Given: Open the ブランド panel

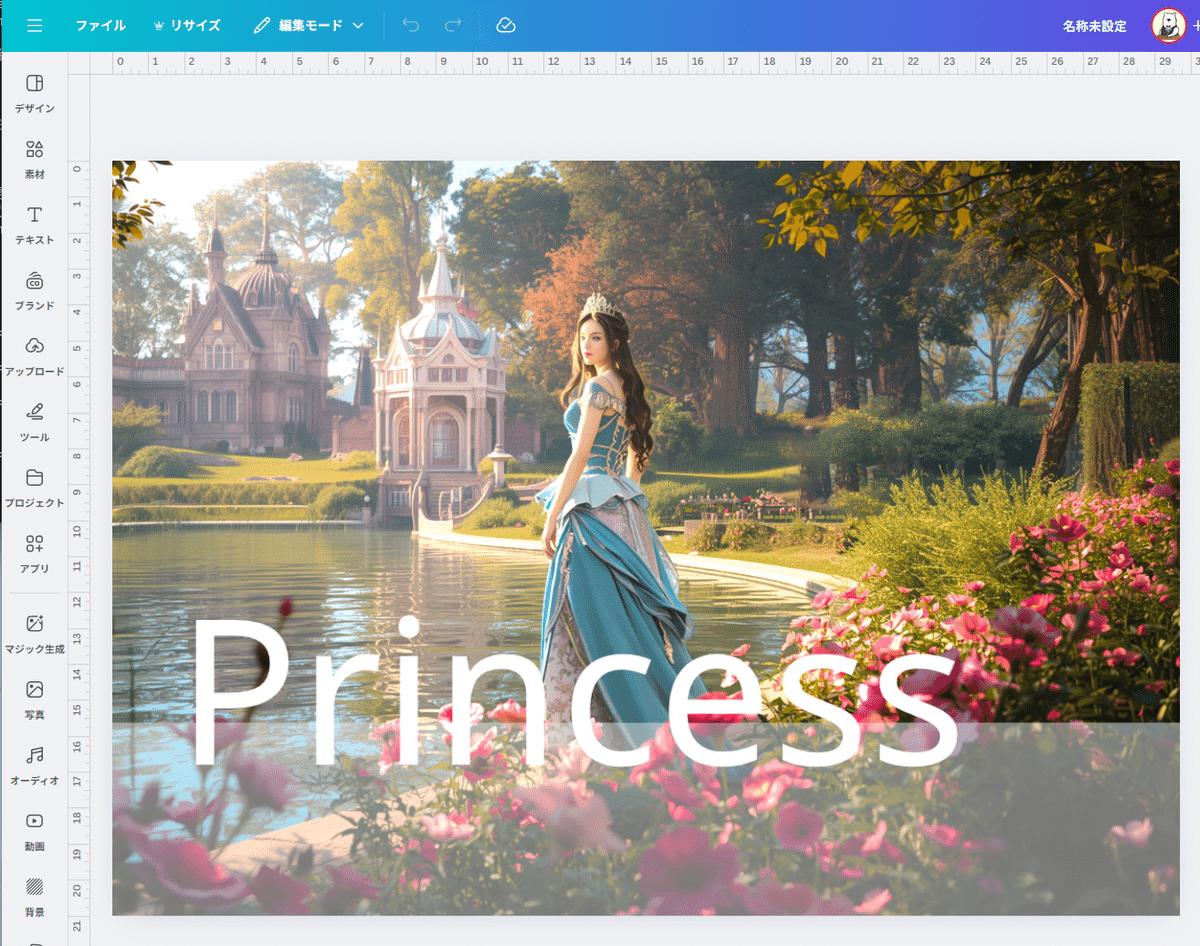Looking at the screenshot, I should tap(35, 291).
